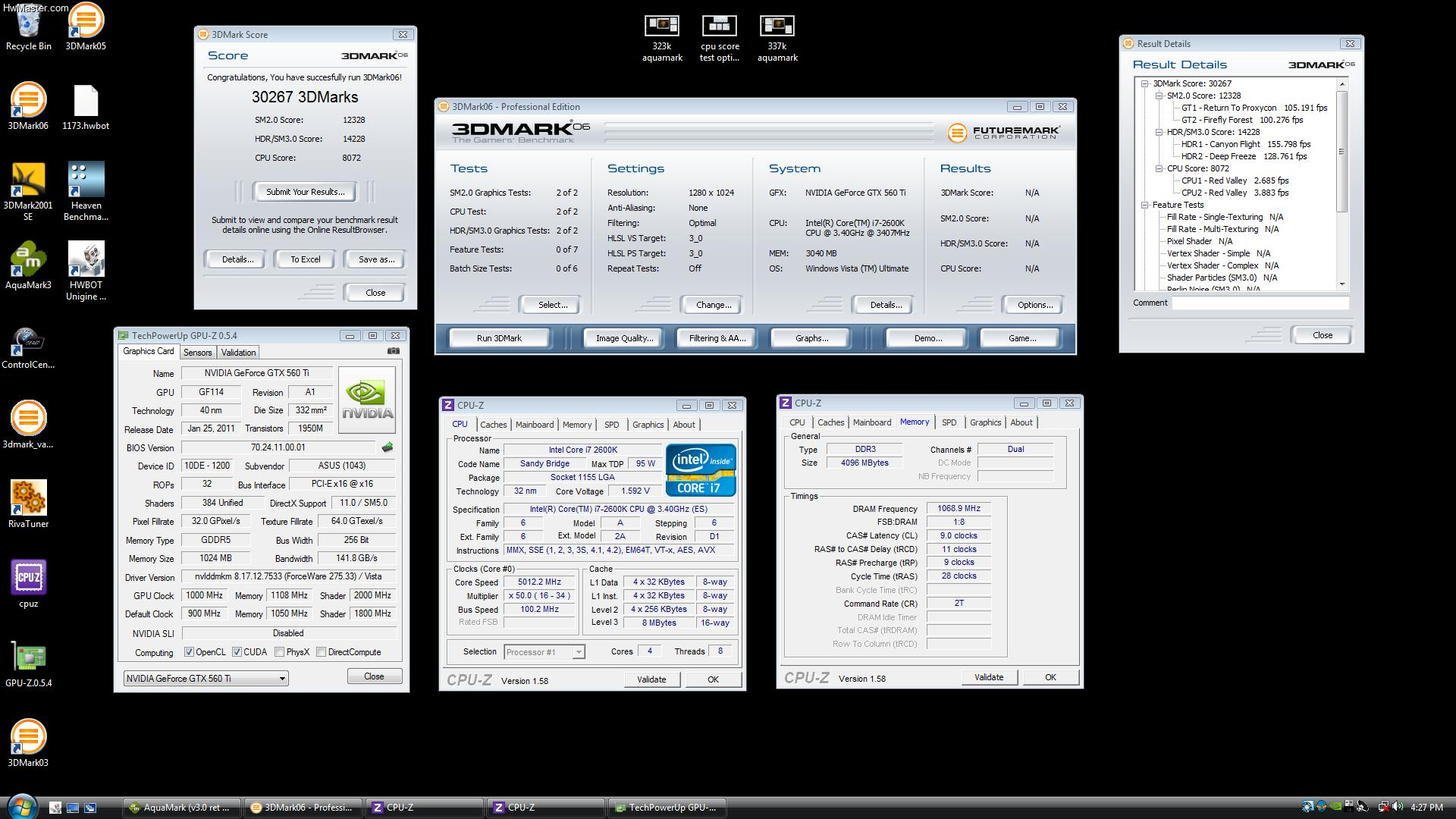Switch to TechPowerUp GPU-Z taskbar button

click(667, 808)
